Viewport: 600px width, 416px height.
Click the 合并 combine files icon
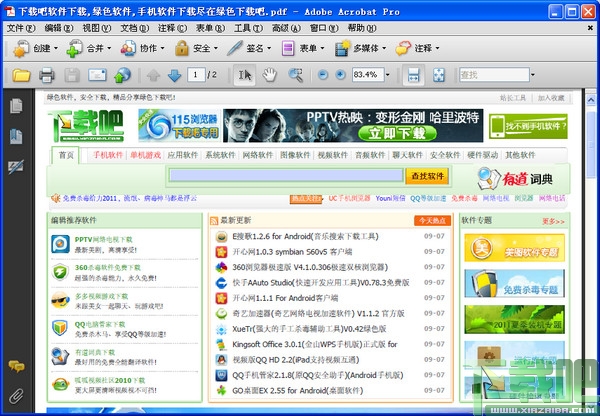coord(74,49)
